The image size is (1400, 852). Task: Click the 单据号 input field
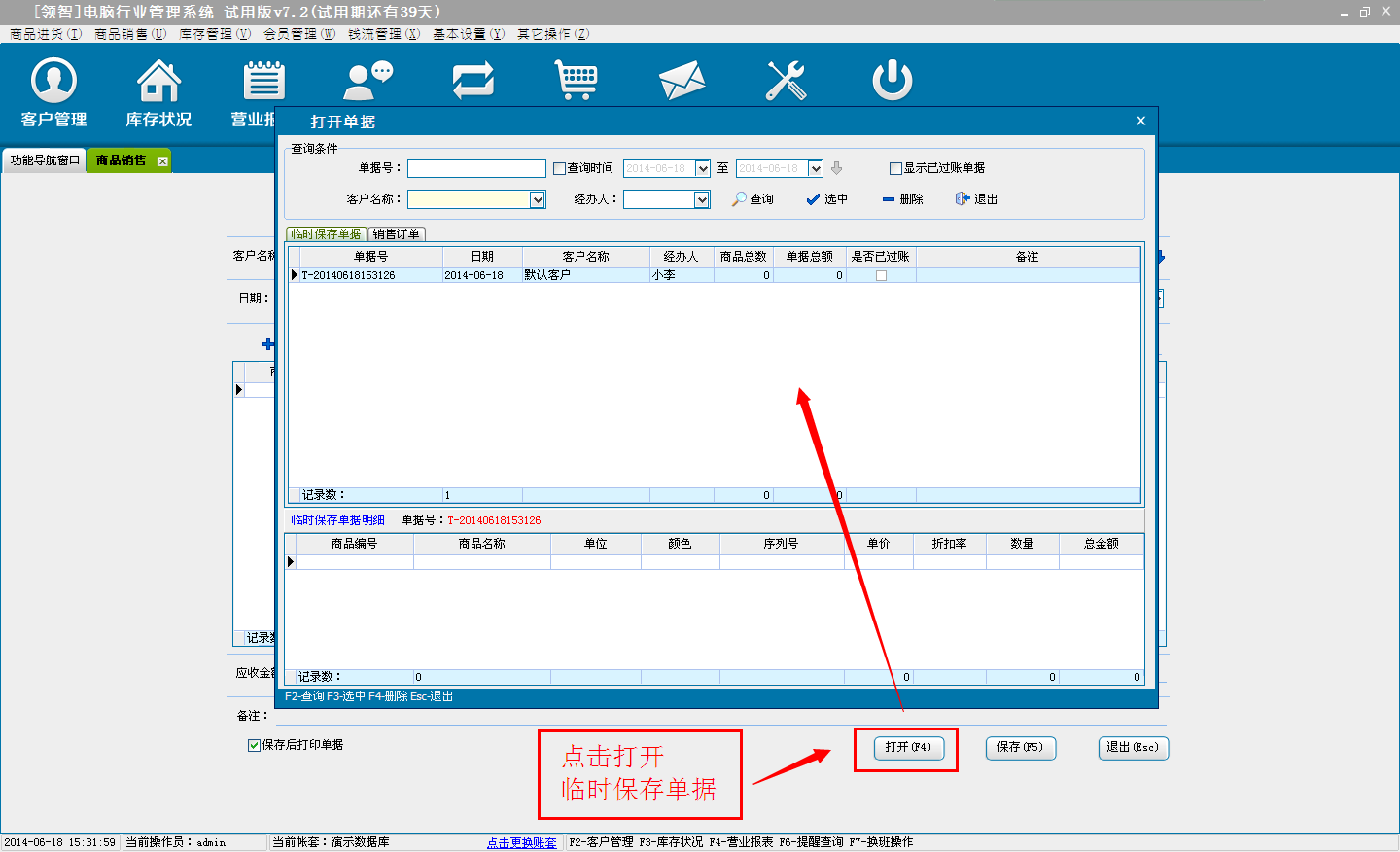[x=476, y=168]
